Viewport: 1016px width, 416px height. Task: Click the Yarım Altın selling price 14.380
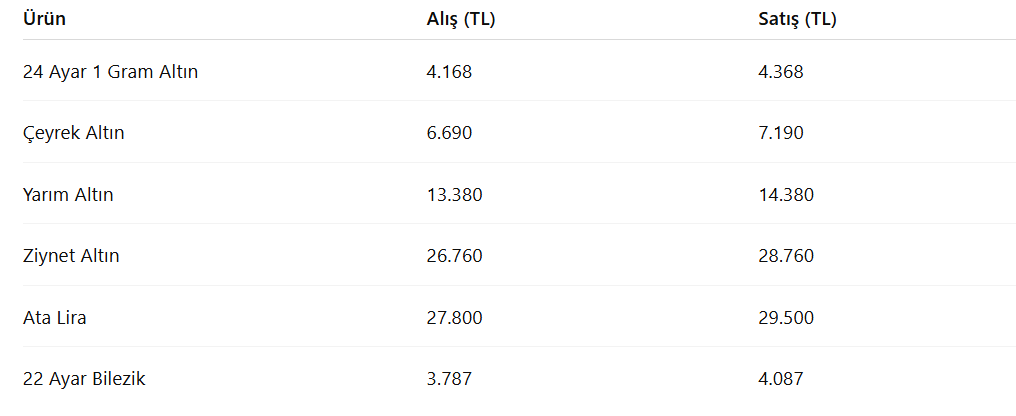click(786, 194)
